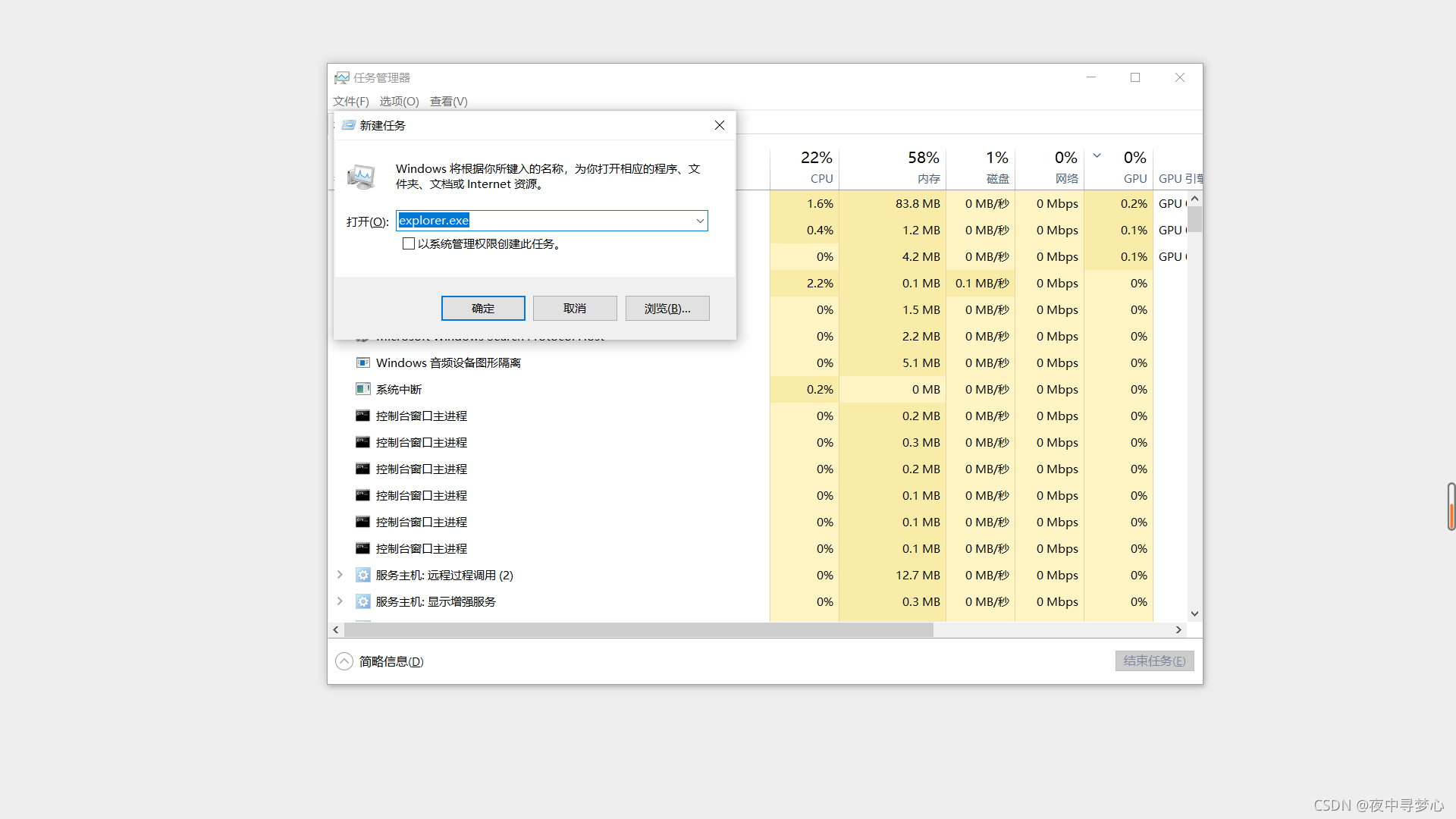Open the 文件(F) menu
Viewport: 1456px width, 819px height.
(350, 102)
